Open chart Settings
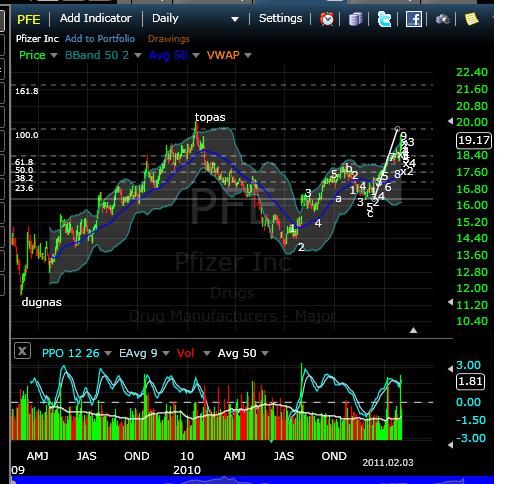This screenshot has width=512, height=484. click(280, 18)
